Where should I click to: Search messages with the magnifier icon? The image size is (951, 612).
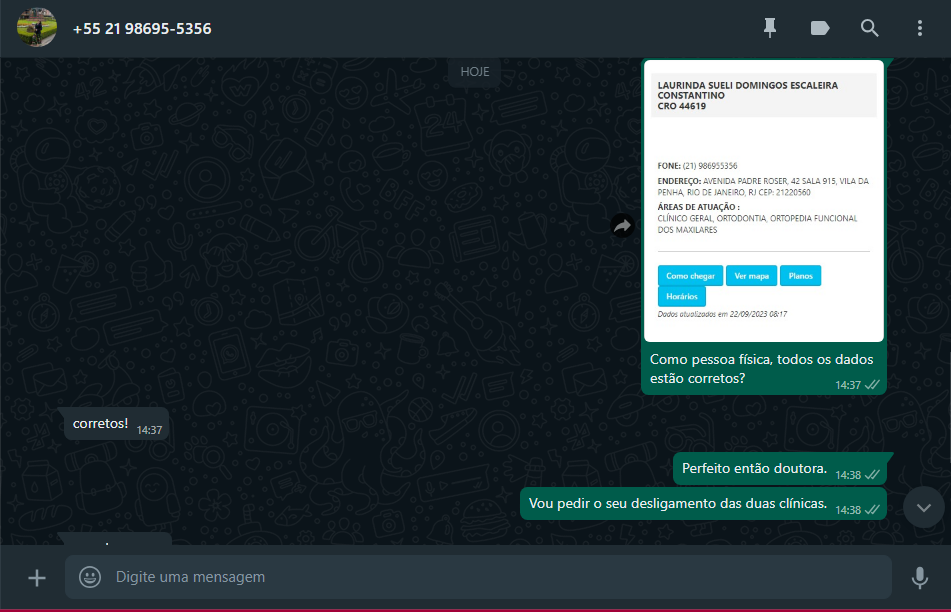(x=869, y=28)
